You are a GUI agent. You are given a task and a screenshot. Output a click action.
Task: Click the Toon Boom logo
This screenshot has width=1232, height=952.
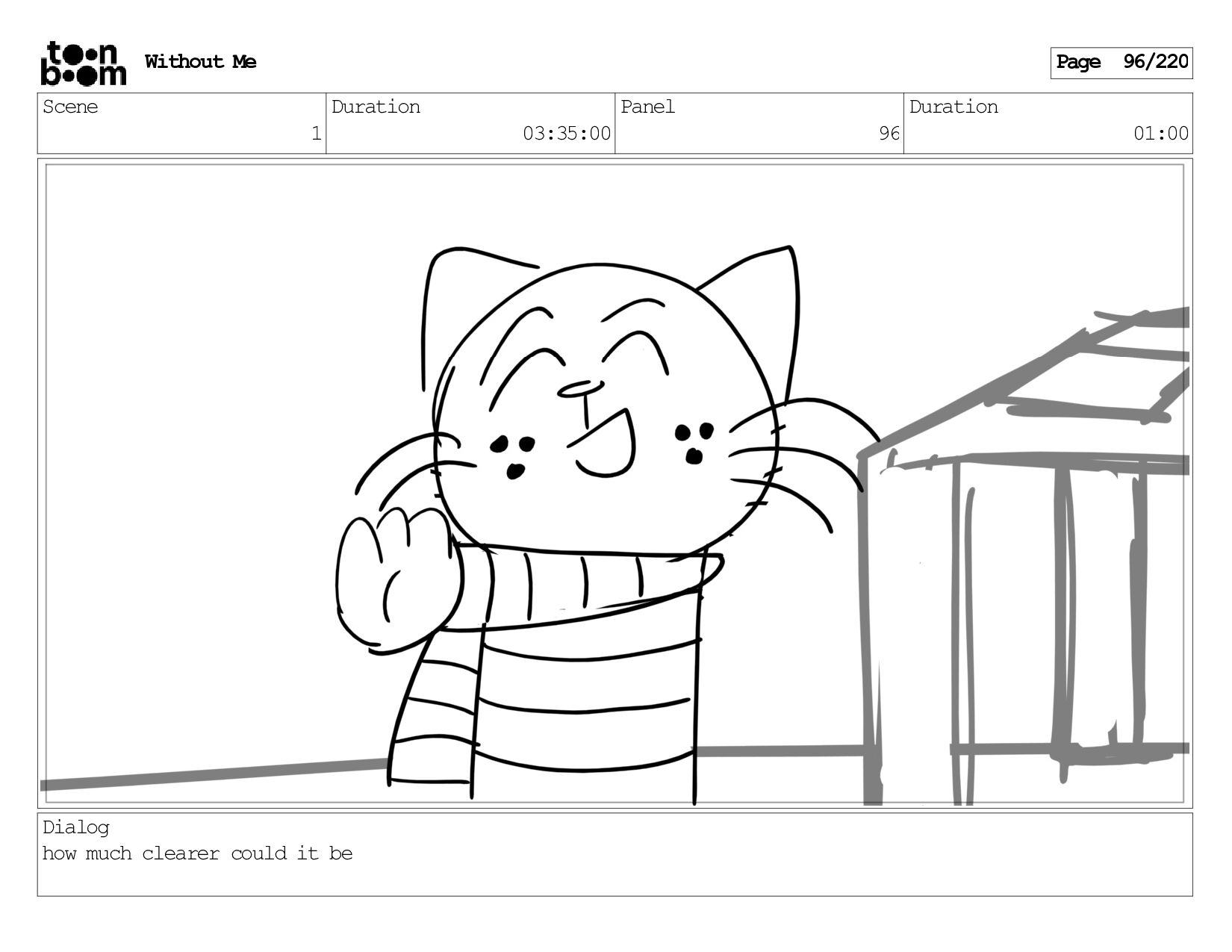pos(83,63)
